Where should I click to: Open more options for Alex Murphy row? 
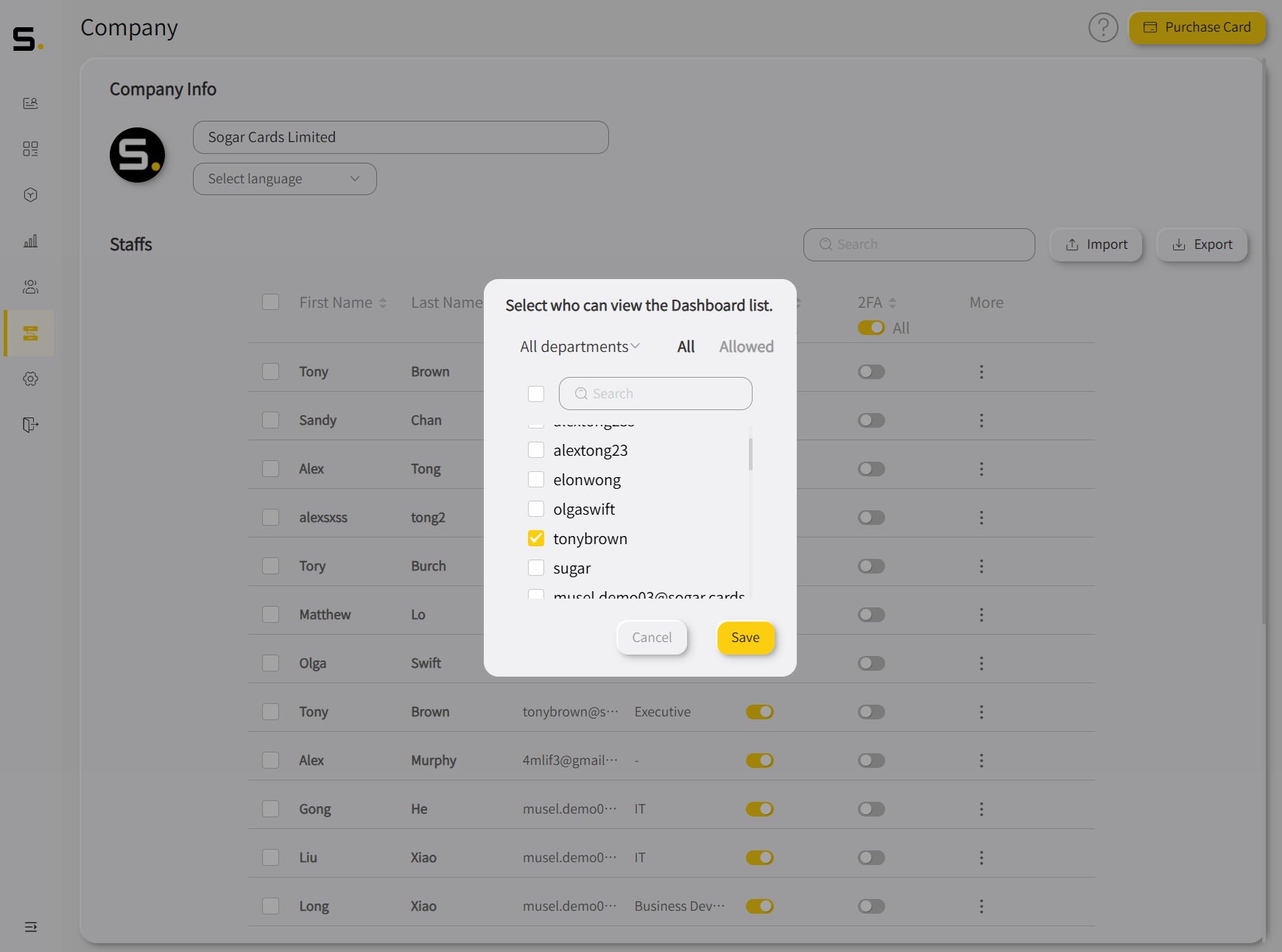tap(981, 761)
